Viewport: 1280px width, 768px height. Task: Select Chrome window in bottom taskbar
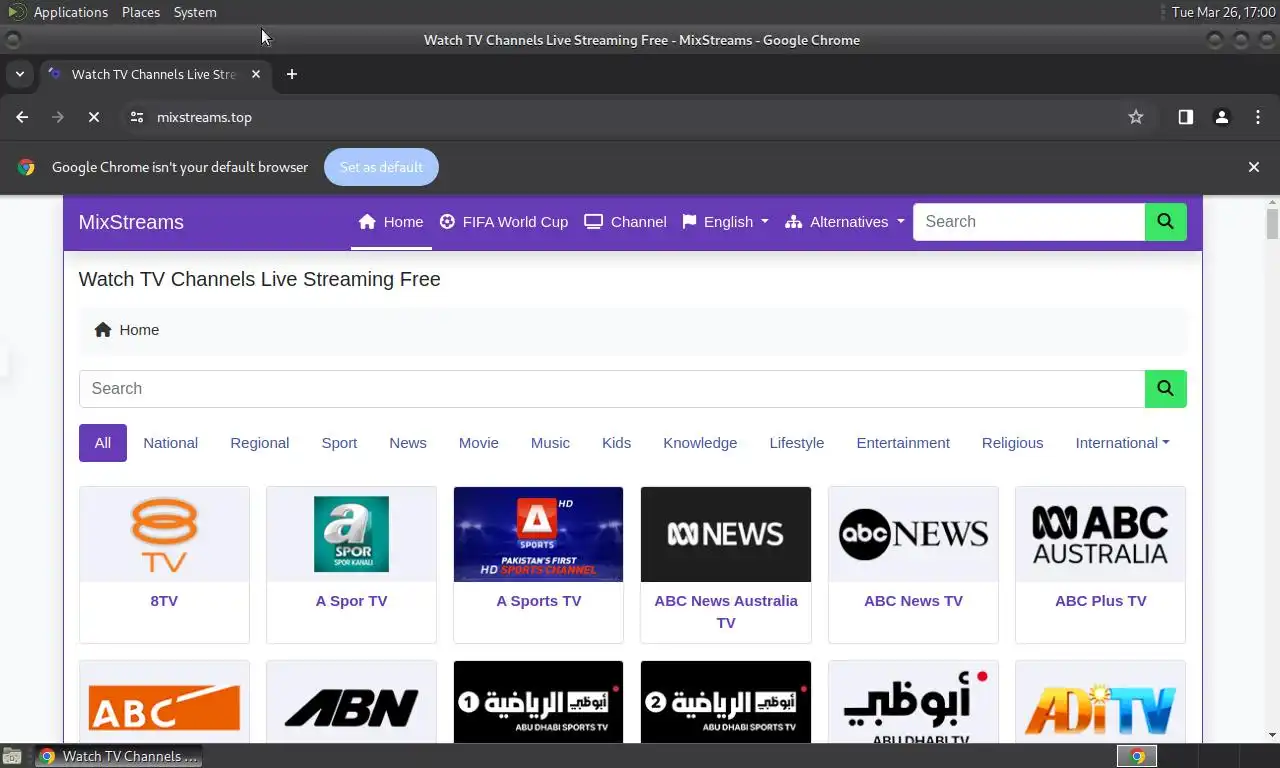(x=119, y=756)
